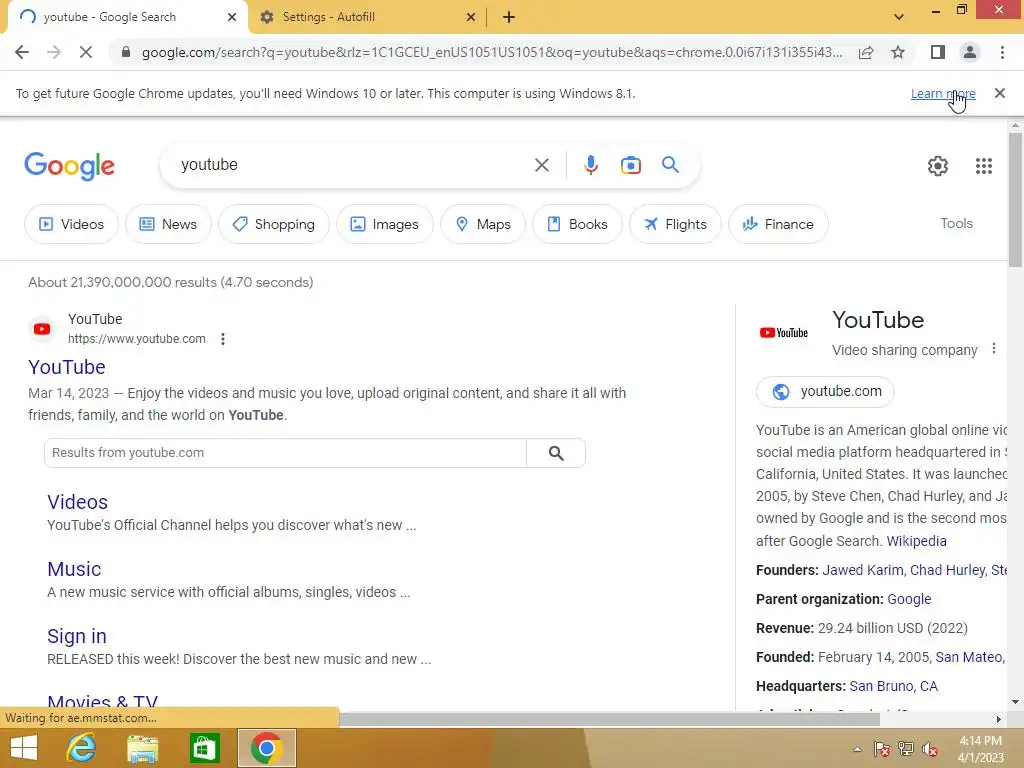Stop loading the page
Viewport: 1024px width, 768px height.
tap(85, 52)
